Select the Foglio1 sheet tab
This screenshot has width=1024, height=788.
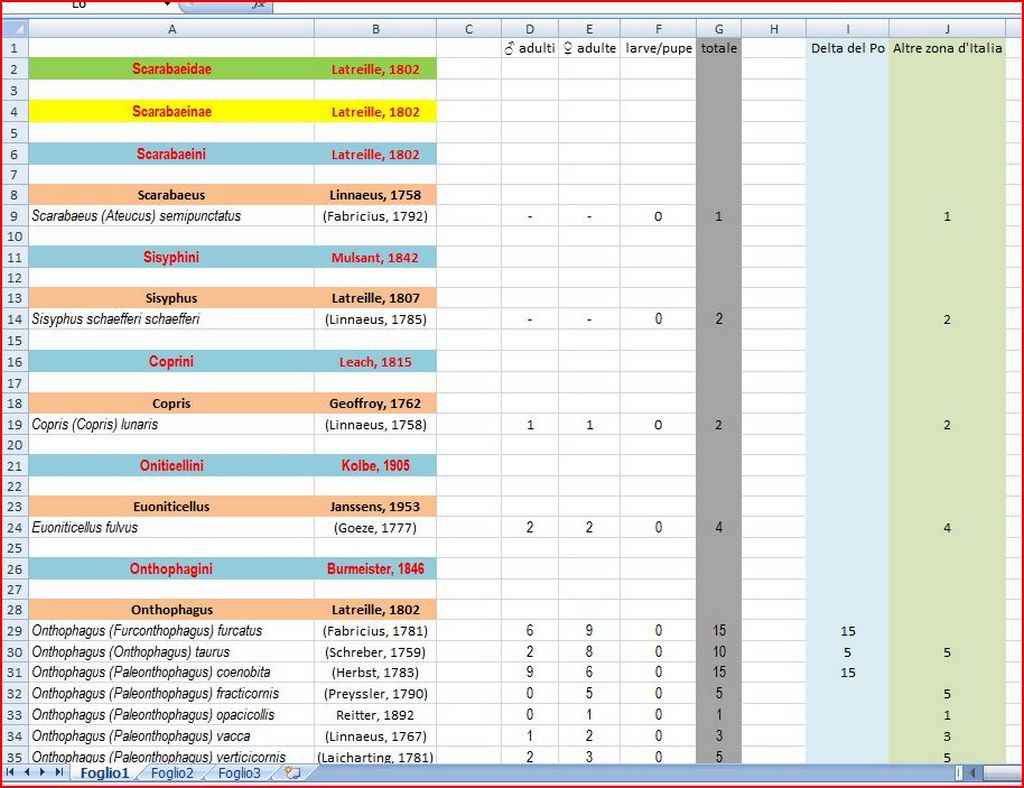tap(104, 773)
